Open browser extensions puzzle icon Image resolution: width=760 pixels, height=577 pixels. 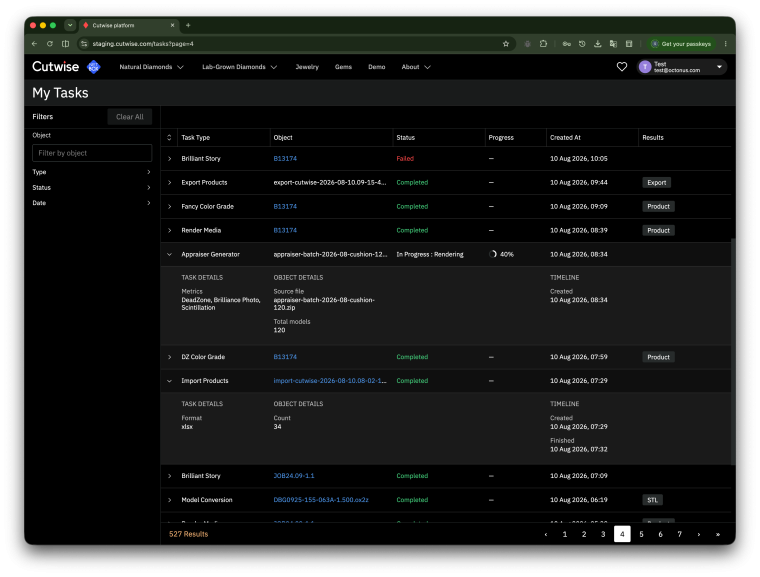(x=543, y=44)
